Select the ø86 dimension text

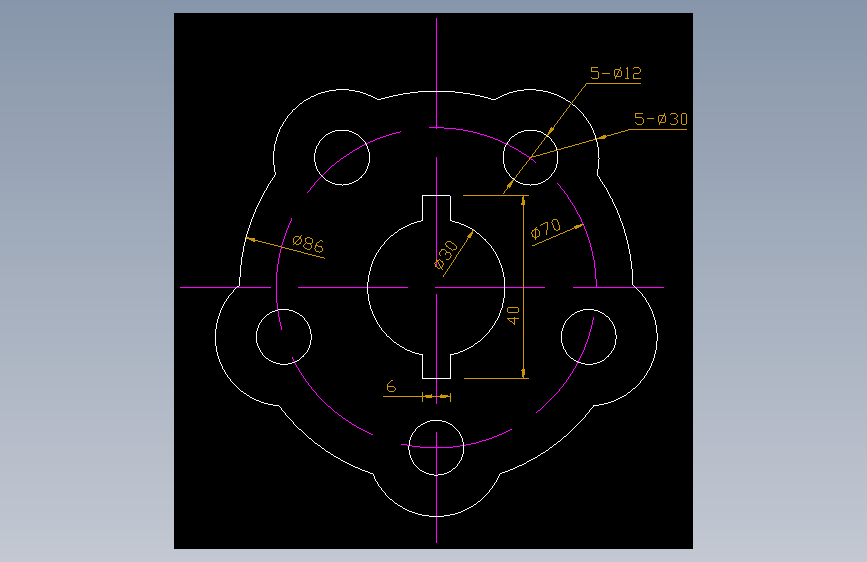tap(308, 244)
